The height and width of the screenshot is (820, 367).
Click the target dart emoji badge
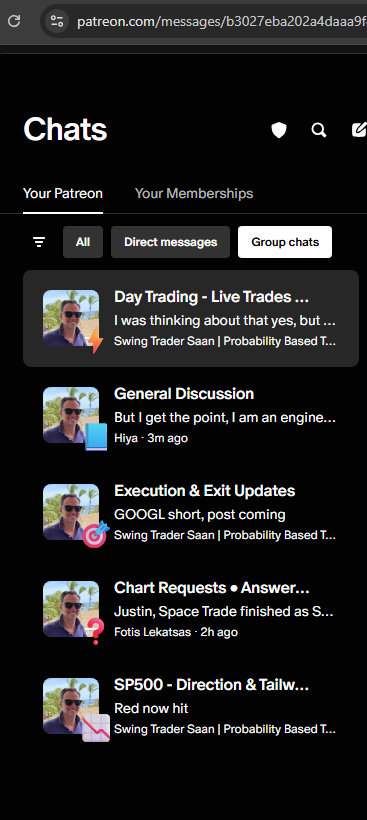96,534
